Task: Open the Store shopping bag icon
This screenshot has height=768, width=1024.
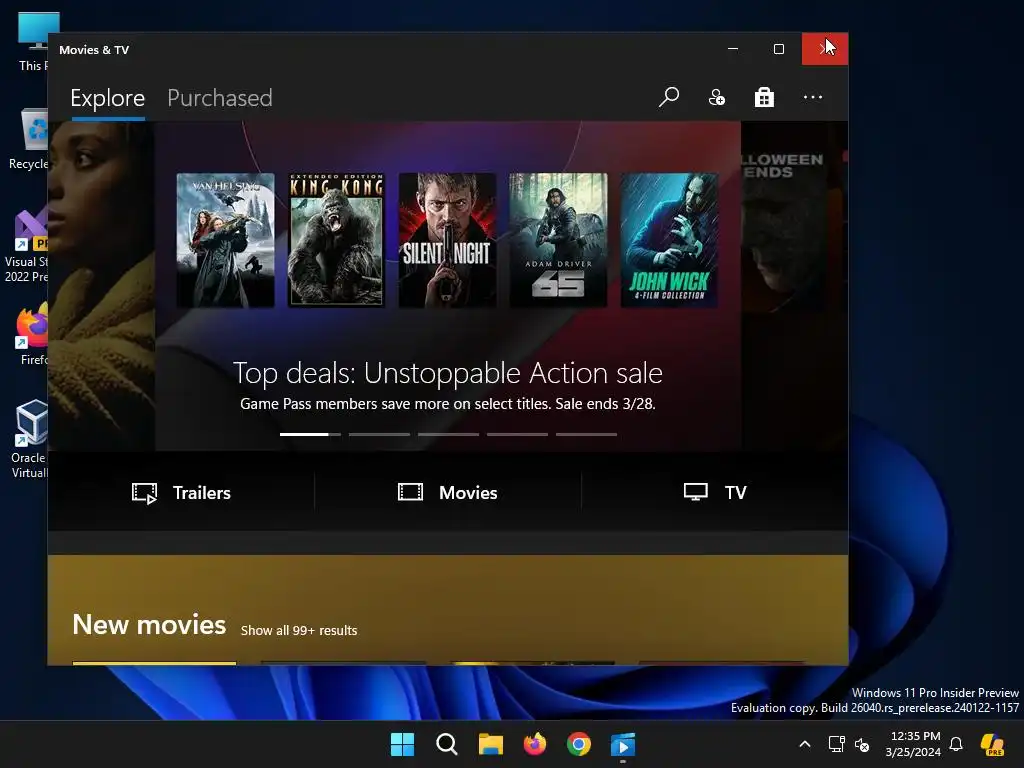Action: click(x=764, y=97)
